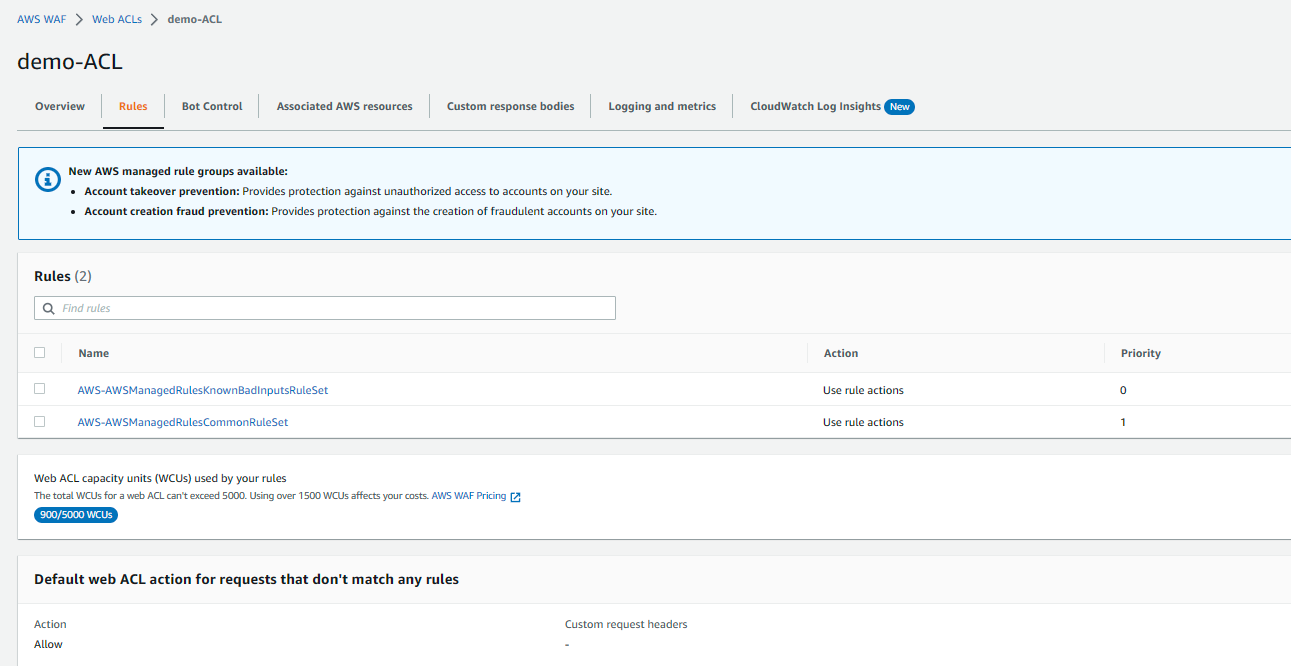Open the Logging and metrics tab
The height and width of the screenshot is (666, 1291).
(x=662, y=106)
